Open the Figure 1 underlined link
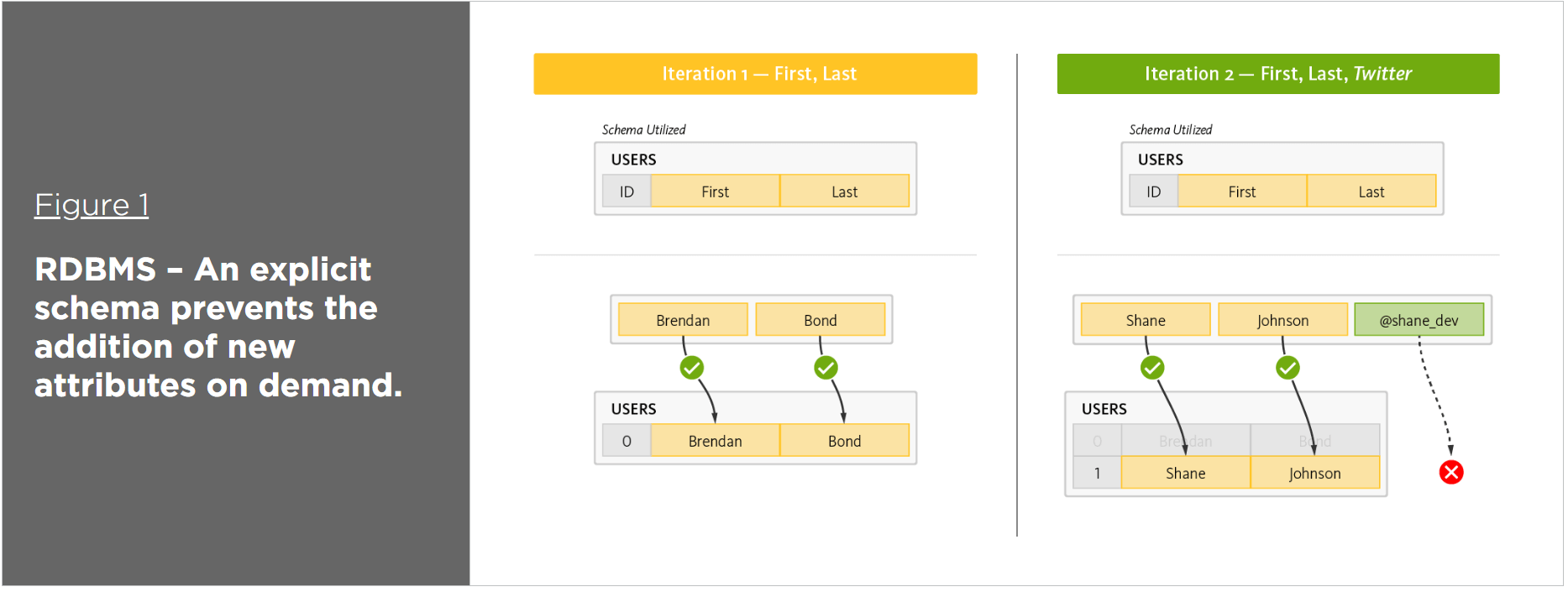 [x=92, y=205]
